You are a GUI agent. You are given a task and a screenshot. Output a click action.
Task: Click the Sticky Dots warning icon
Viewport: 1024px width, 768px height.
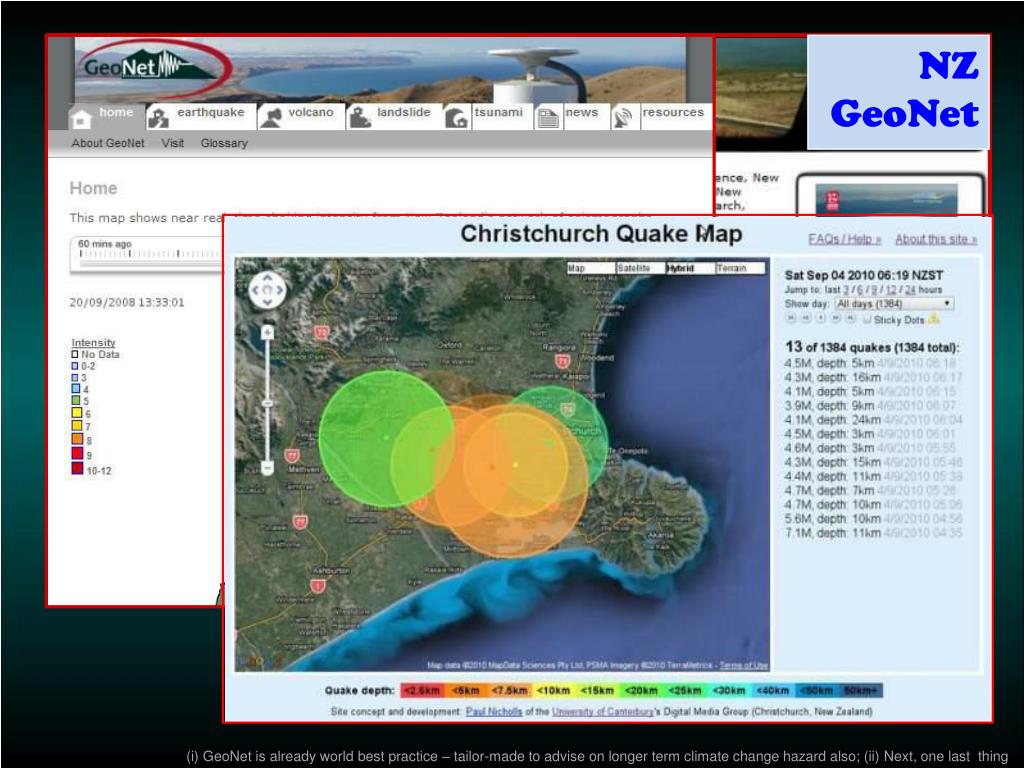pyautogui.click(x=934, y=319)
